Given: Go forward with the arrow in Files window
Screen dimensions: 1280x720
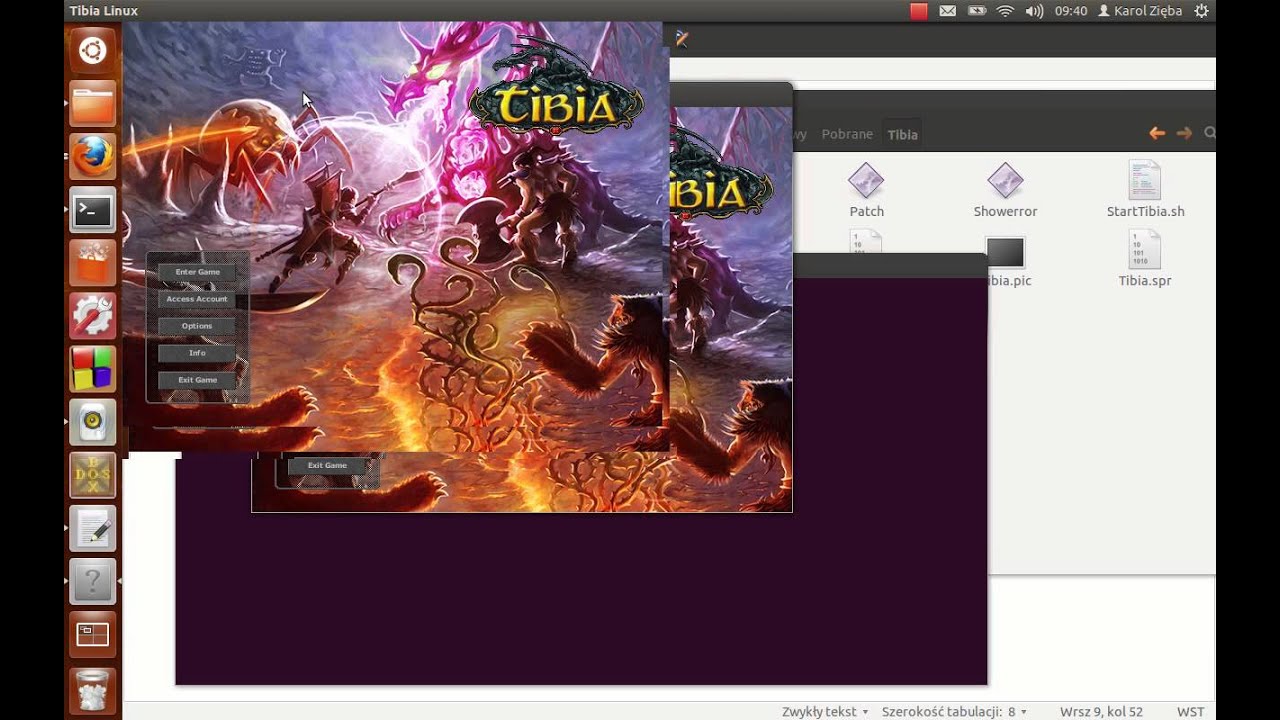Looking at the screenshot, I should tap(1184, 133).
